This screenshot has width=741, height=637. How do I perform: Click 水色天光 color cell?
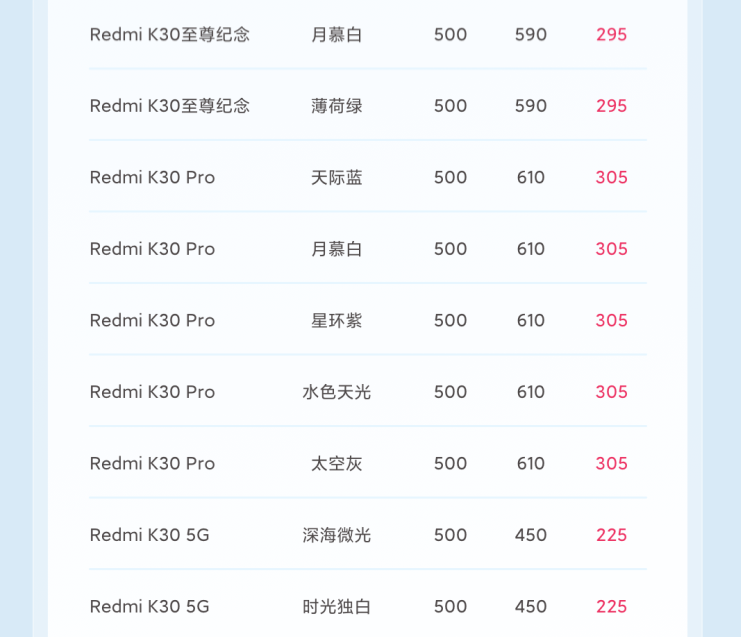(337, 392)
